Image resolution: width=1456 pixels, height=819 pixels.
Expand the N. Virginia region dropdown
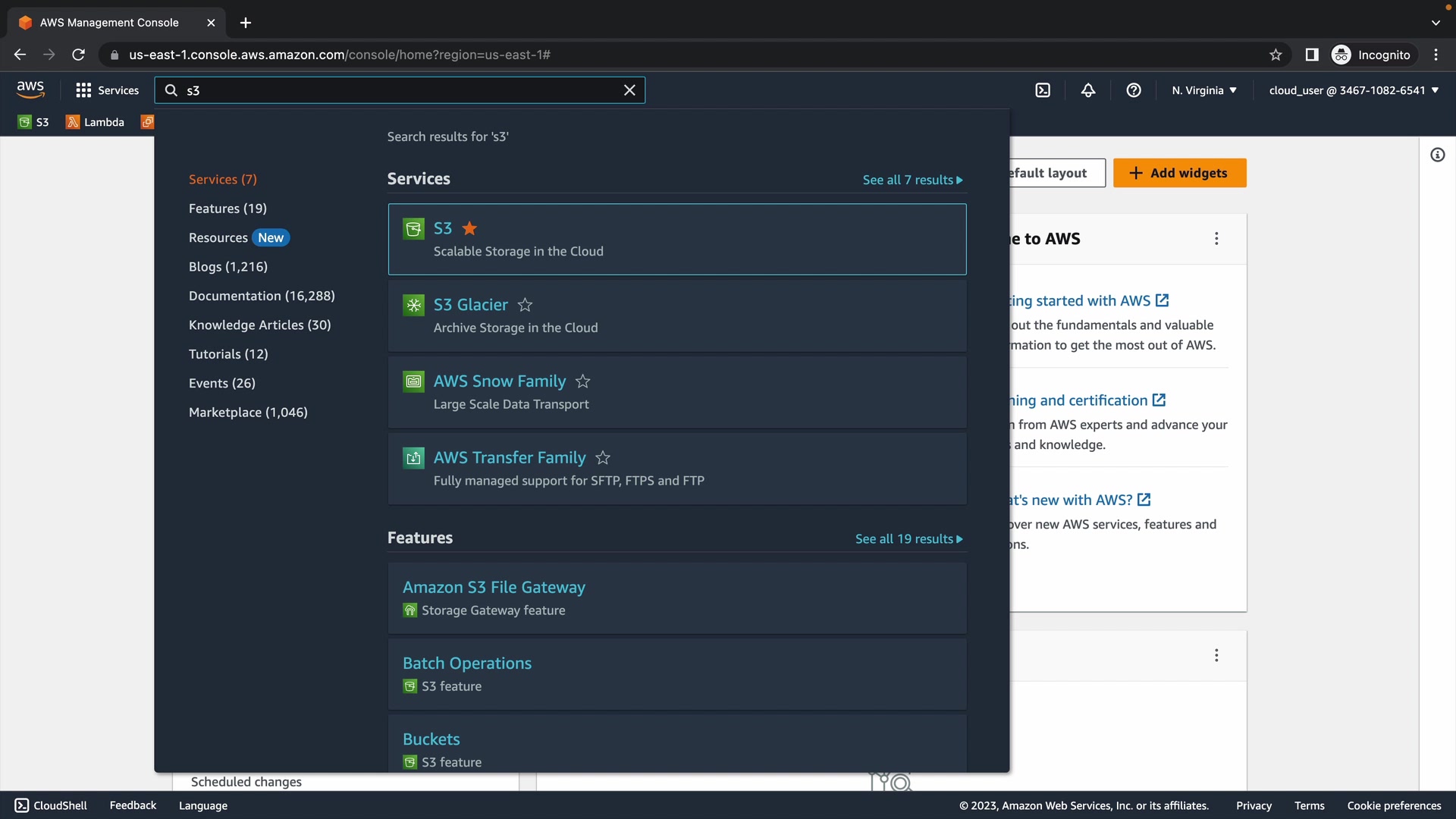point(1204,90)
